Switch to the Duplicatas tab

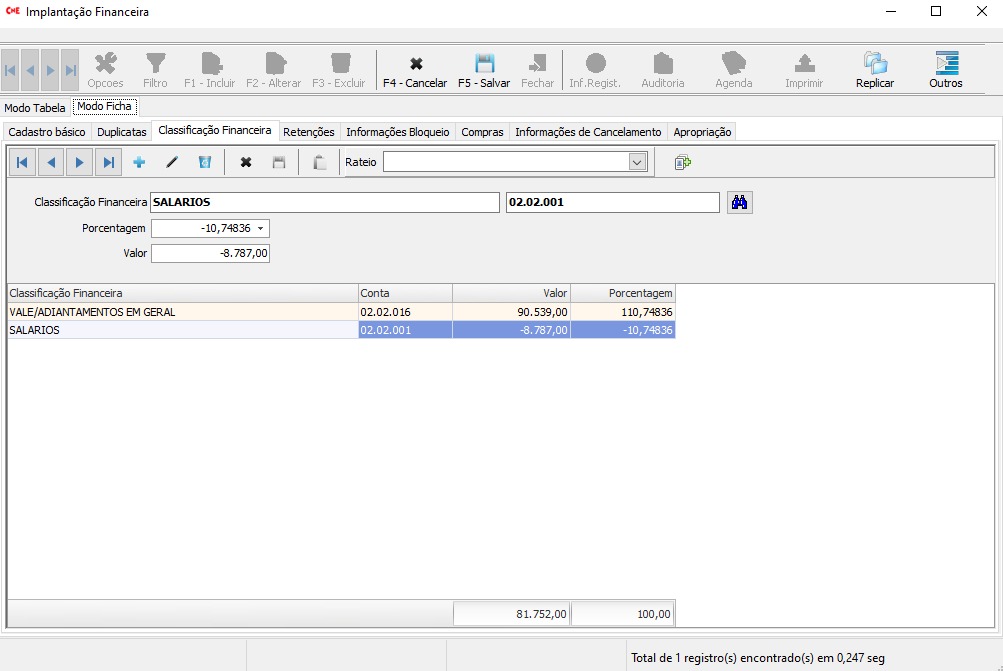point(122,132)
